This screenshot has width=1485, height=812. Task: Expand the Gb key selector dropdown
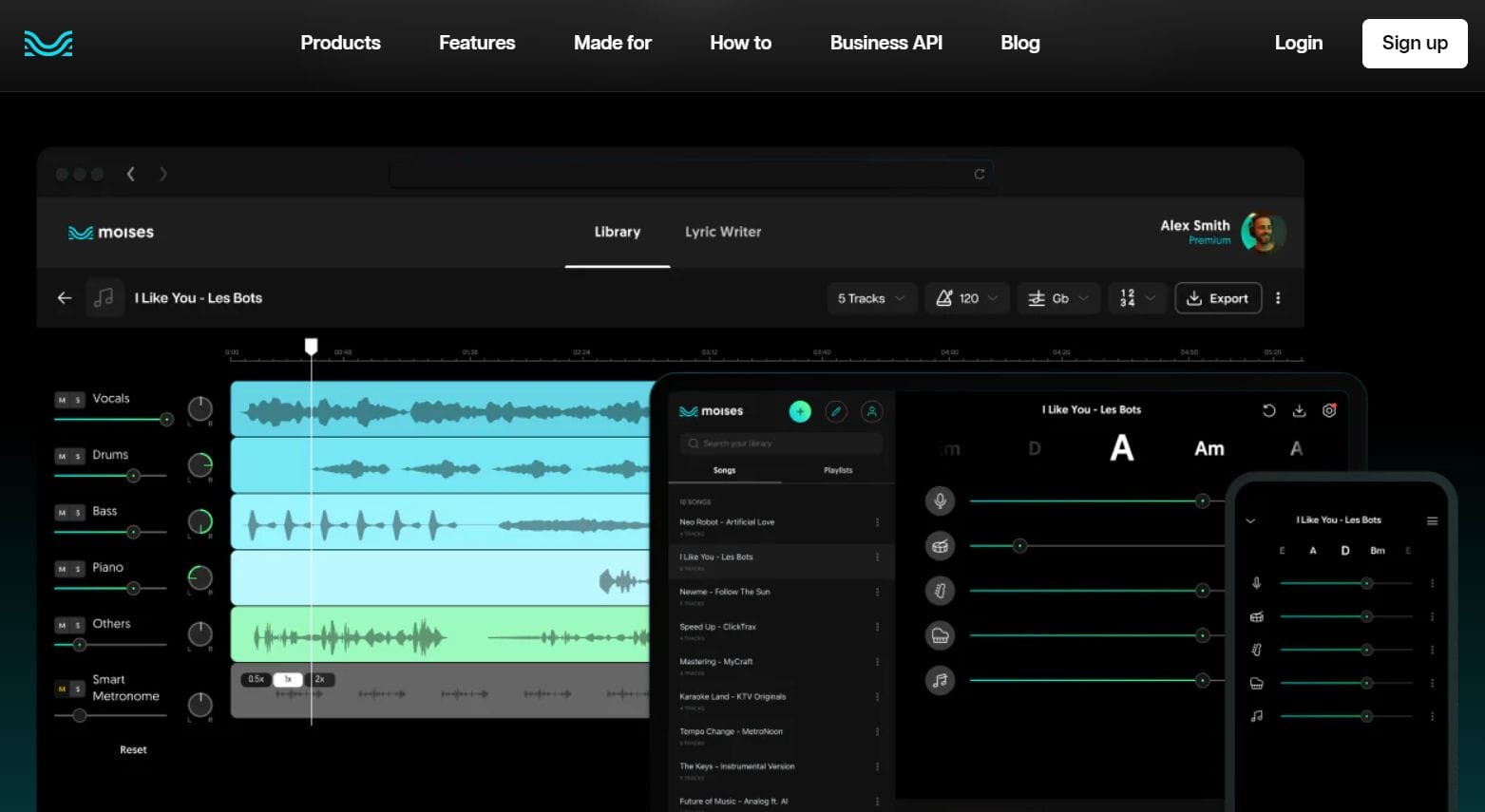tap(1057, 297)
